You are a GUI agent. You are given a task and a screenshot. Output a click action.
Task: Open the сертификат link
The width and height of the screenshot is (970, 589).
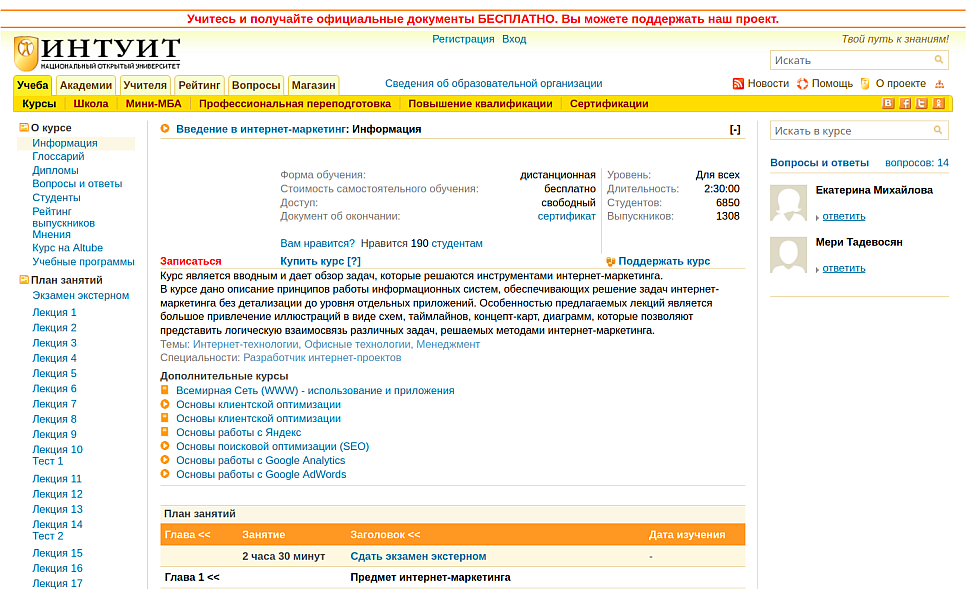[567, 216]
